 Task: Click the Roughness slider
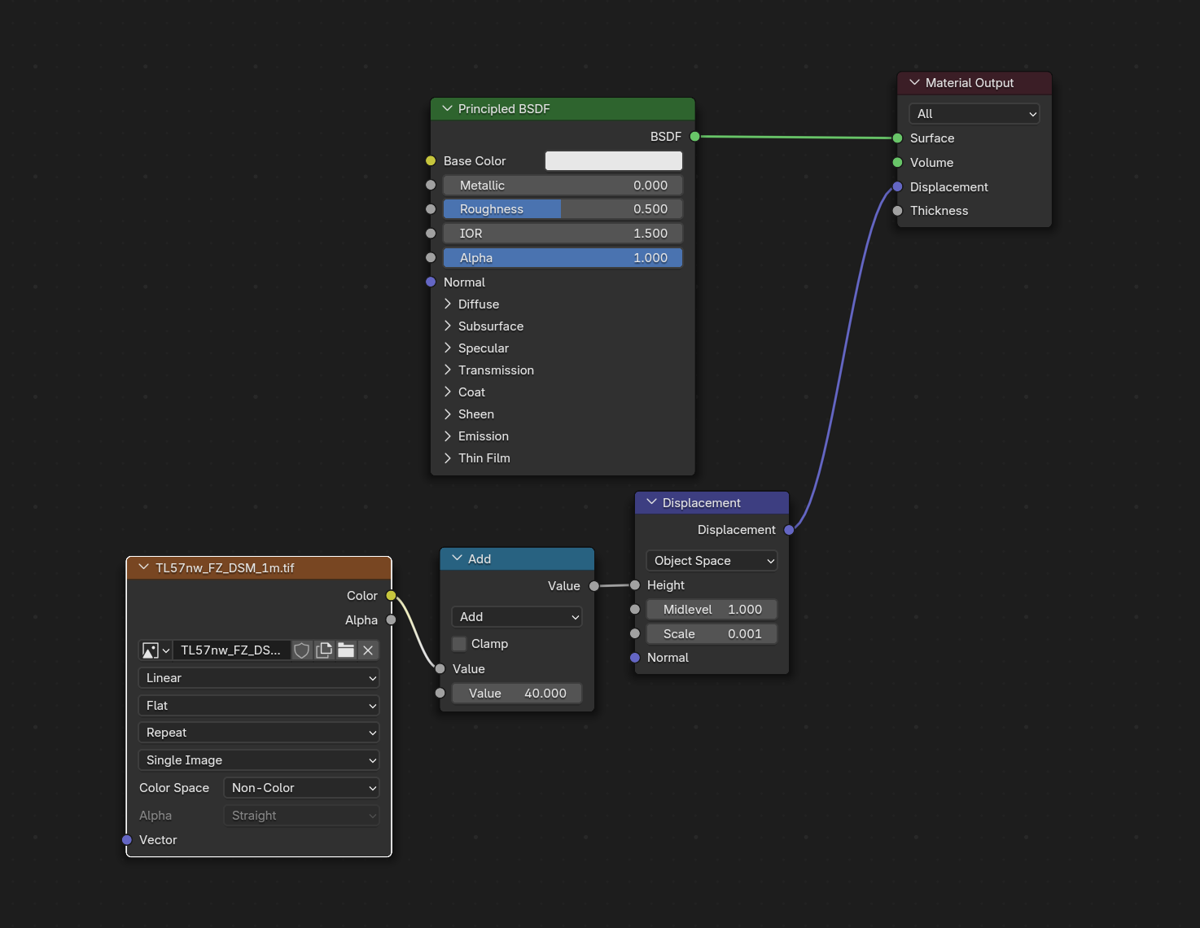562,209
